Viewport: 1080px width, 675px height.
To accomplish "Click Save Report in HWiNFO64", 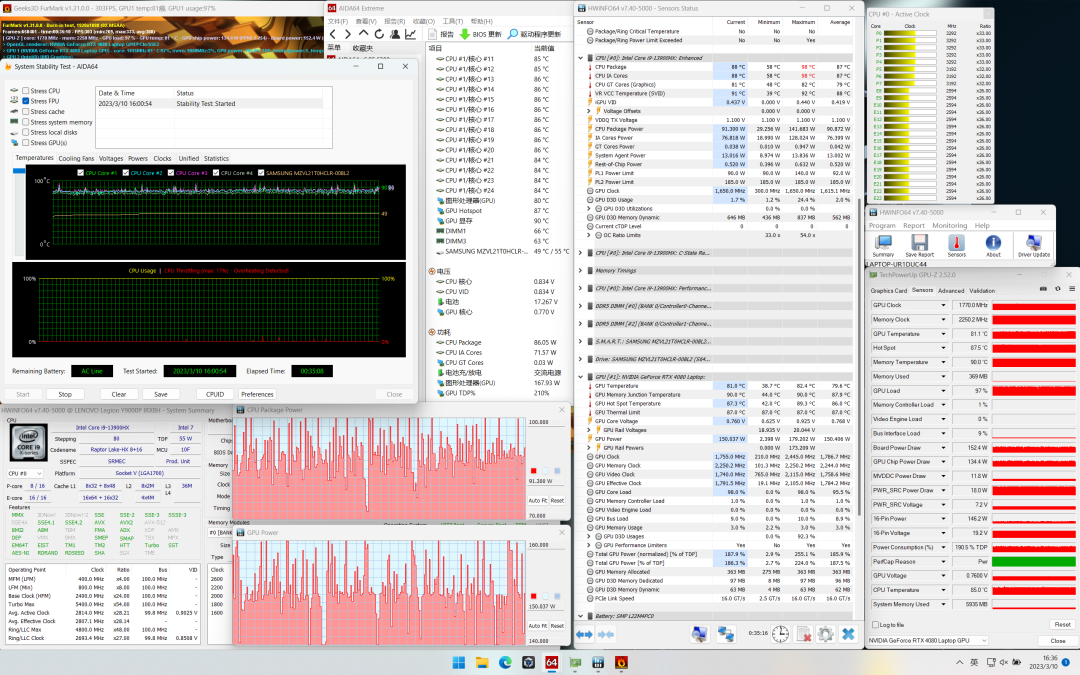I will click(920, 245).
